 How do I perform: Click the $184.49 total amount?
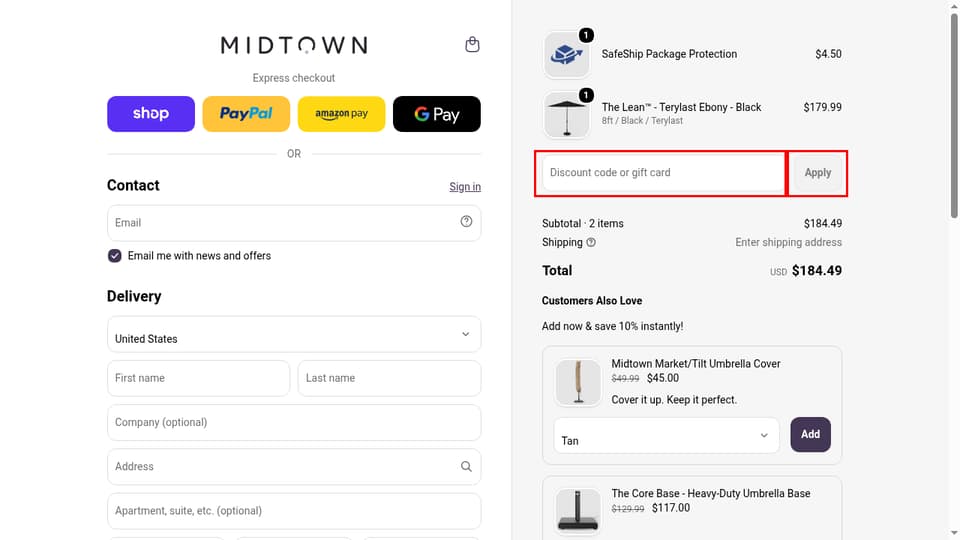point(817,271)
